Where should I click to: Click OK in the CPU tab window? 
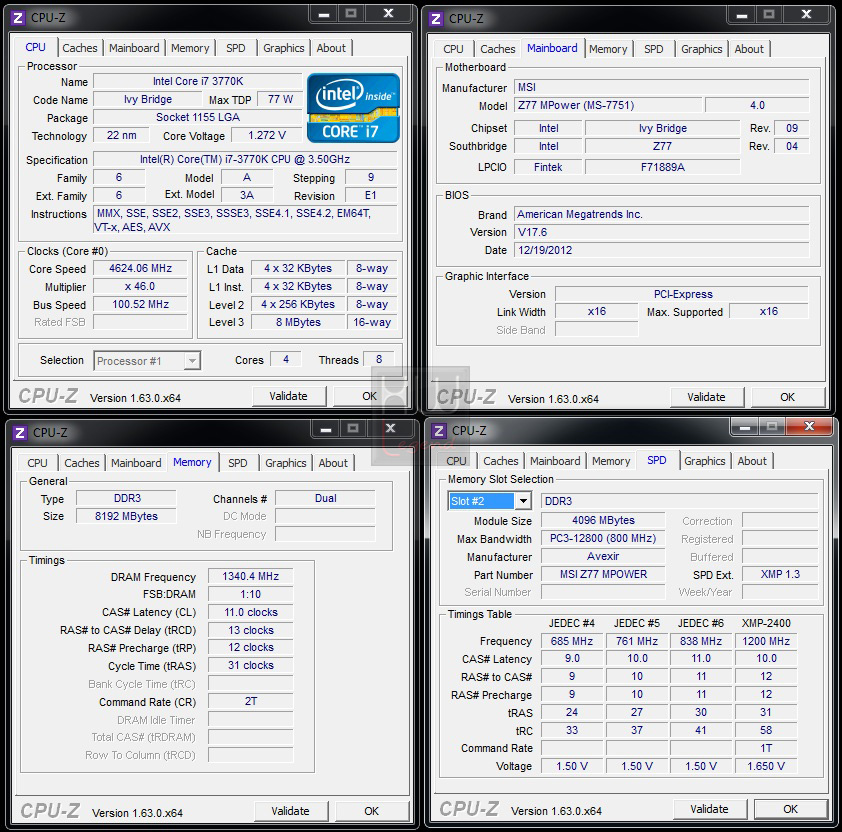pos(369,396)
